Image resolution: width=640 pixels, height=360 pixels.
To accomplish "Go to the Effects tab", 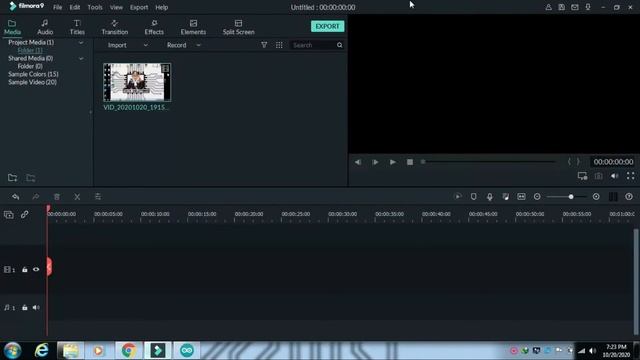I will point(154,27).
